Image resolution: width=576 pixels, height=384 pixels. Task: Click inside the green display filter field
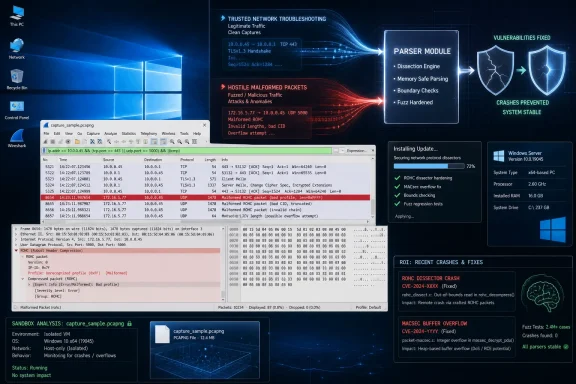189,151
